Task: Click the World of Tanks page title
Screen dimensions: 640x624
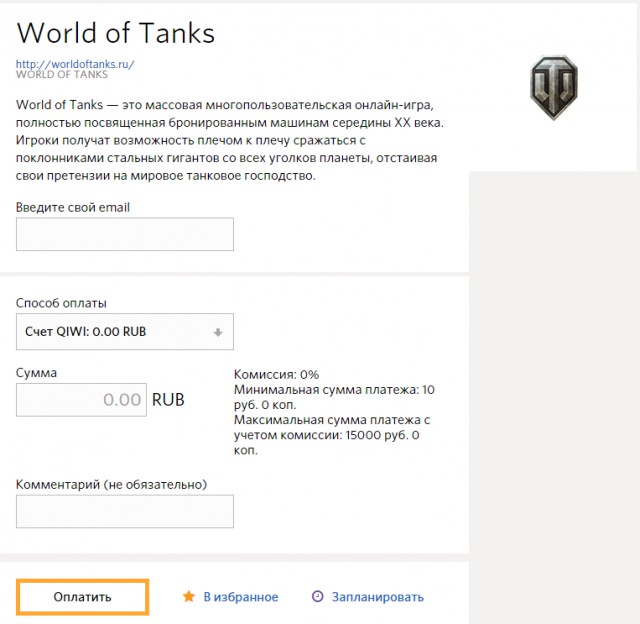Action: click(x=116, y=33)
